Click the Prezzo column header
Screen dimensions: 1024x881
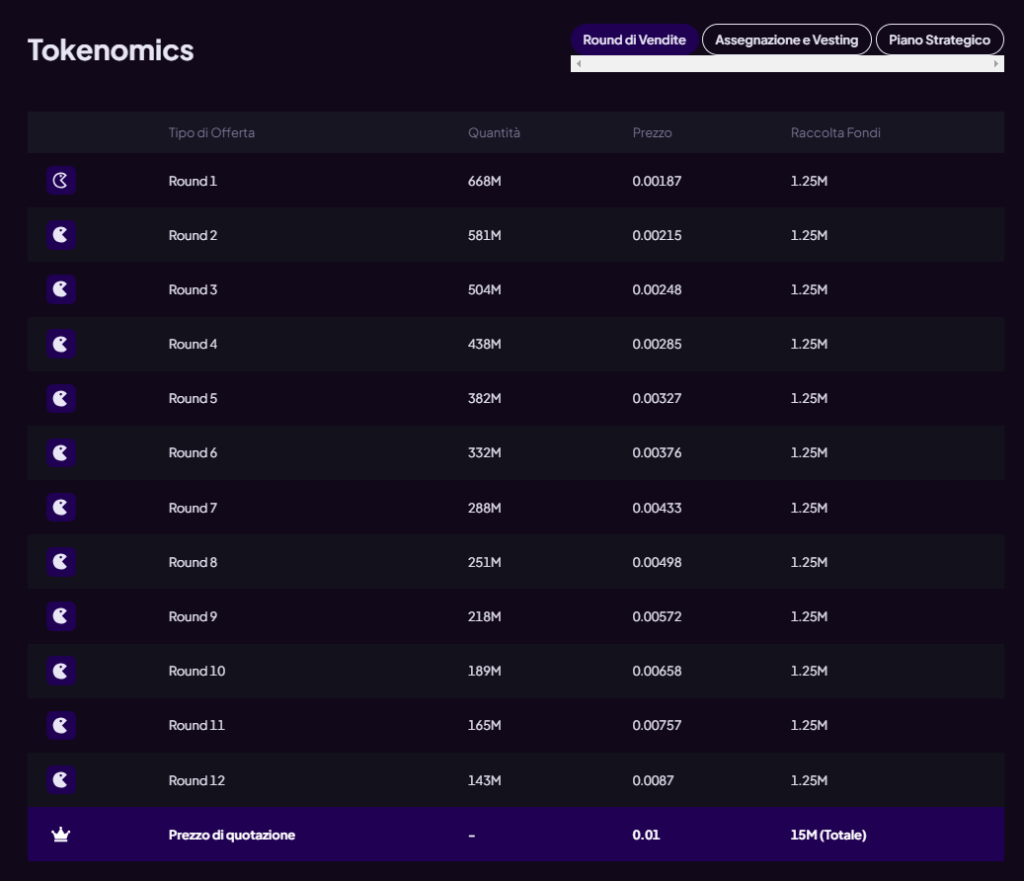(x=652, y=133)
